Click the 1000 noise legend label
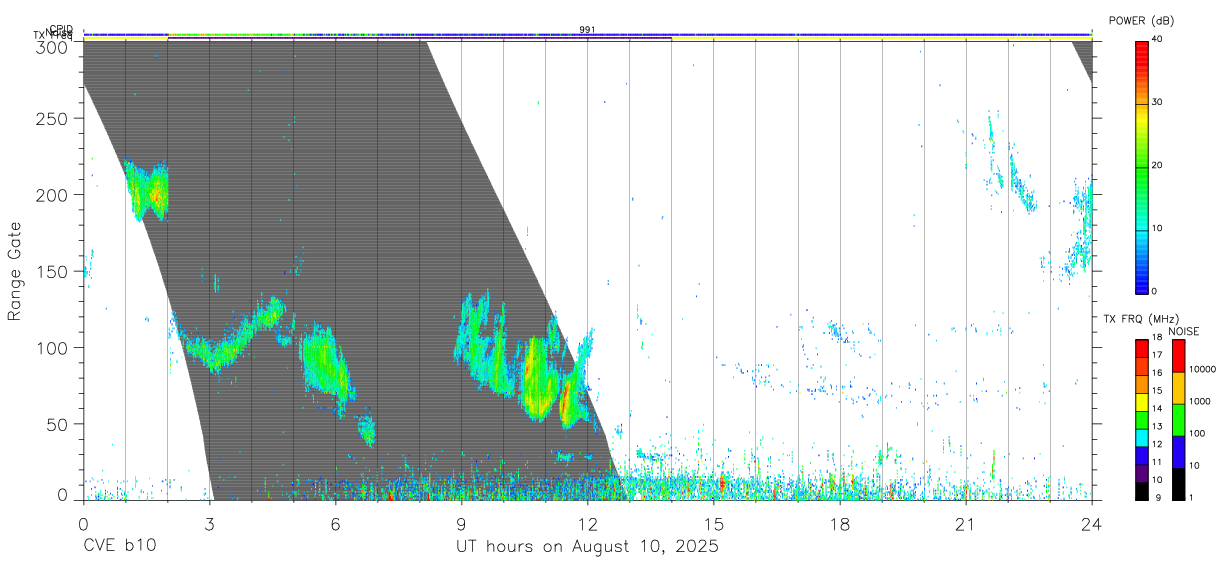This screenshot has height=567, width=1228. tap(1201, 401)
